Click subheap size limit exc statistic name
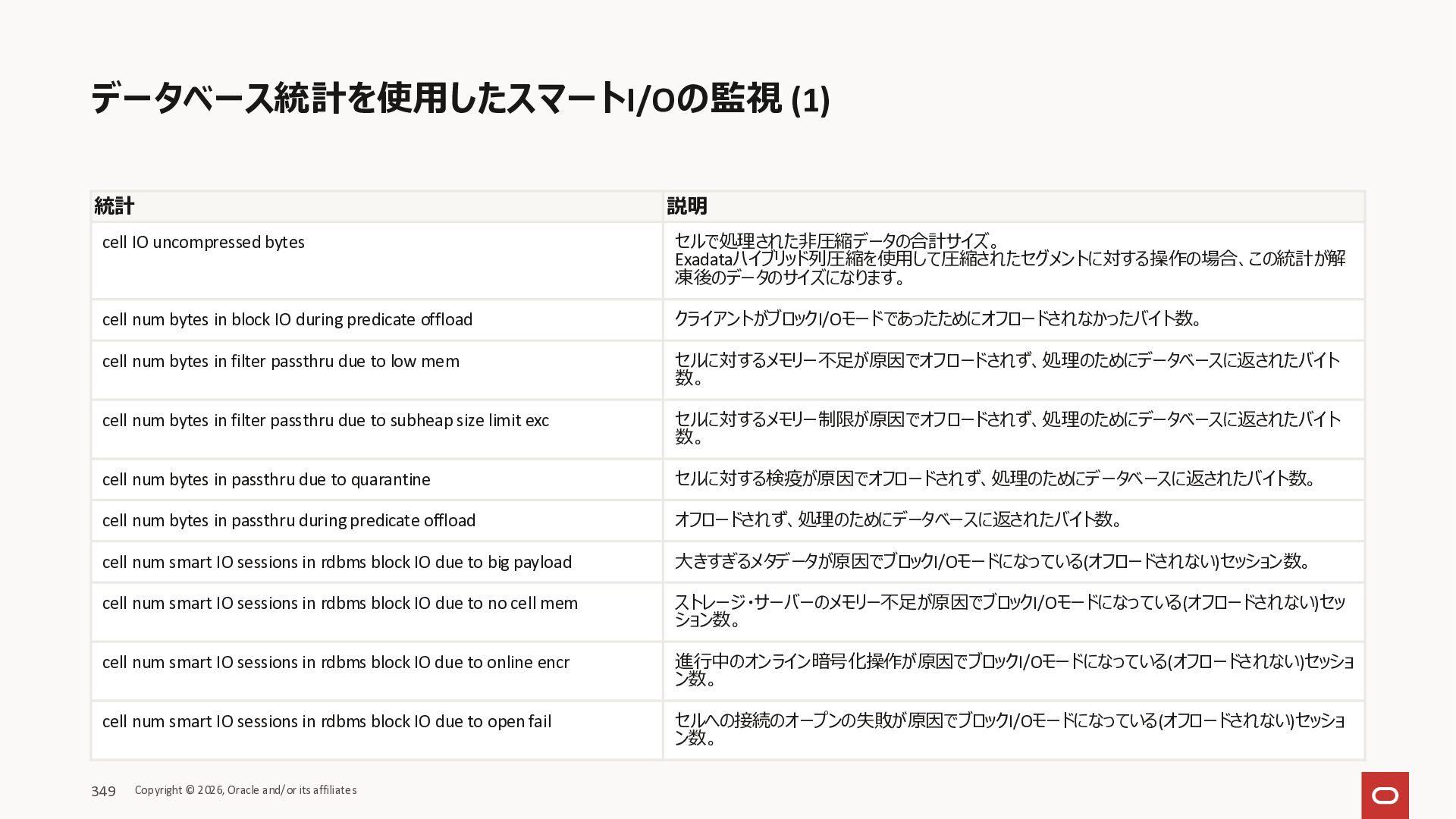 point(325,421)
